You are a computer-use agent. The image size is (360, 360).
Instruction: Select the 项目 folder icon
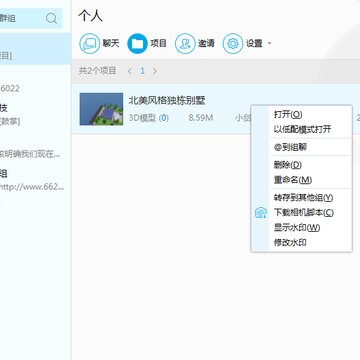coord(137,43)
